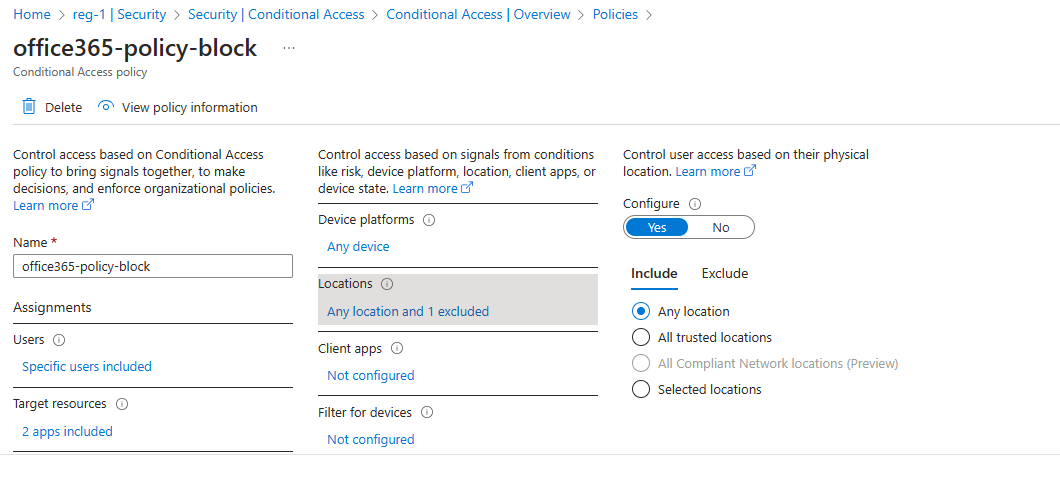Click the info icon beside Target resources

pyautogui.click(x=122, y=404)
